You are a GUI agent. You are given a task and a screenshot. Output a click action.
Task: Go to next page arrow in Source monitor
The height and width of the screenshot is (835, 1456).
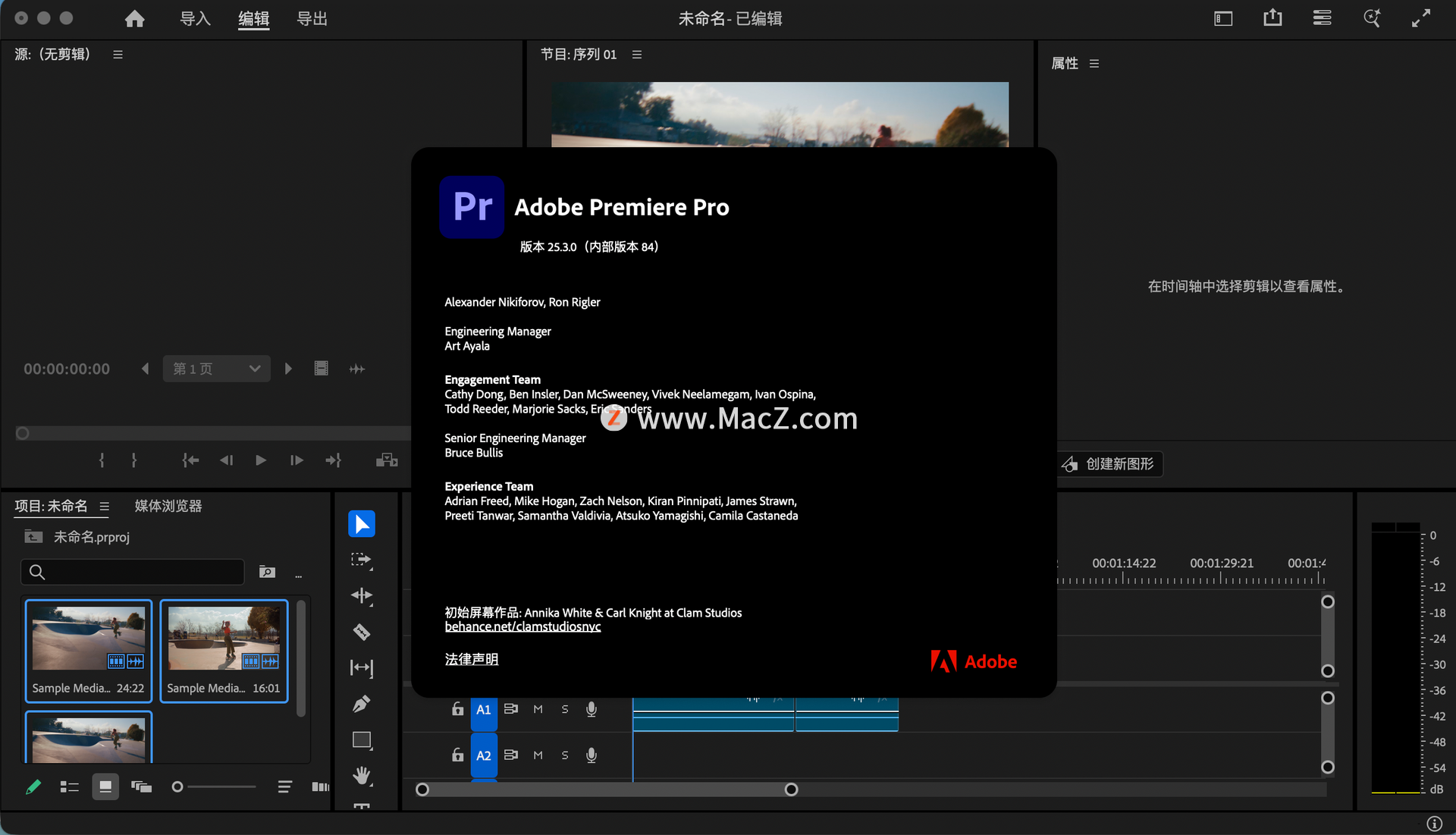[x=288, y=369]
